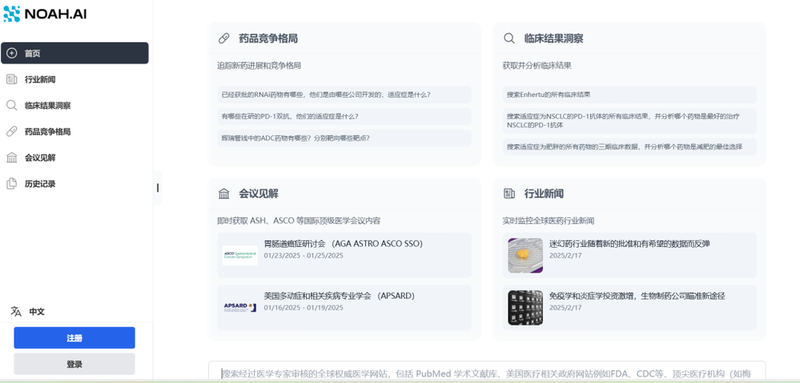The image size is (800, 383).
Task: Select the 搜索Enhertu的所有临床结果 prompt
Action: 630,95
